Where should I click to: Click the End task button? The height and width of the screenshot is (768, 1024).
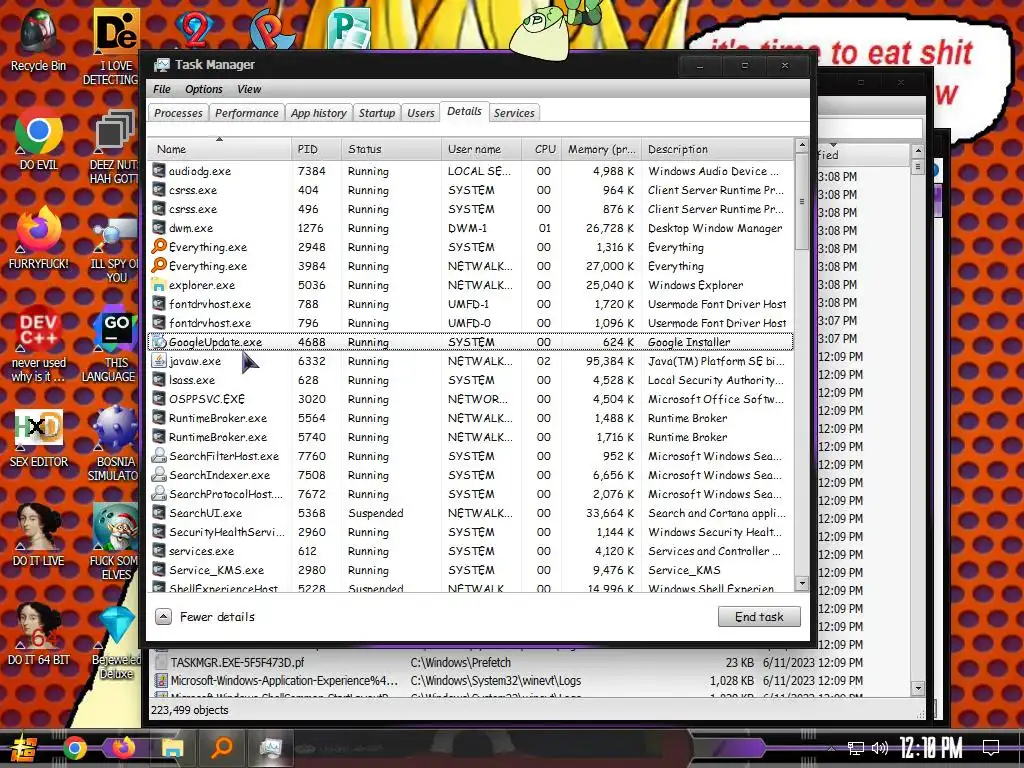coord(759,616)
